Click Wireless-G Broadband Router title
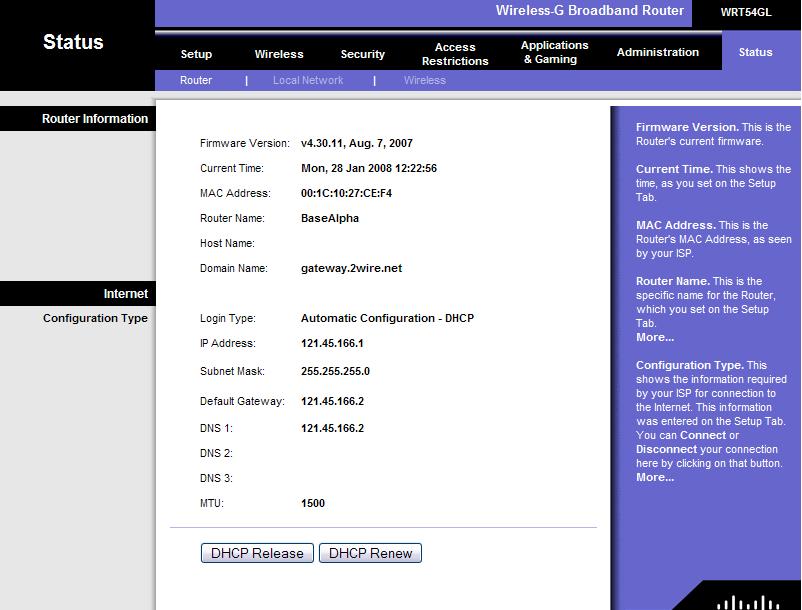 point(590,10)
